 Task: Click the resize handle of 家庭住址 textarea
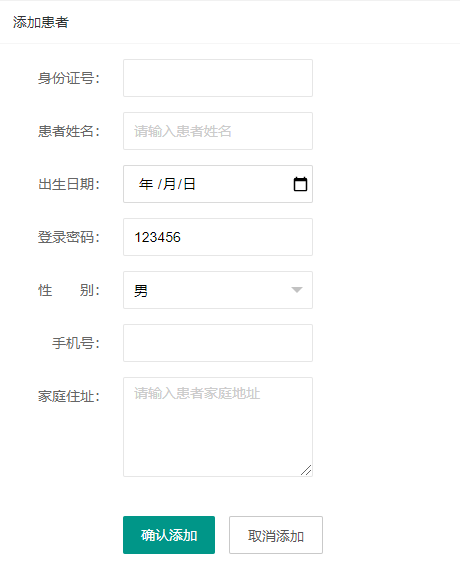pos(306,470)
